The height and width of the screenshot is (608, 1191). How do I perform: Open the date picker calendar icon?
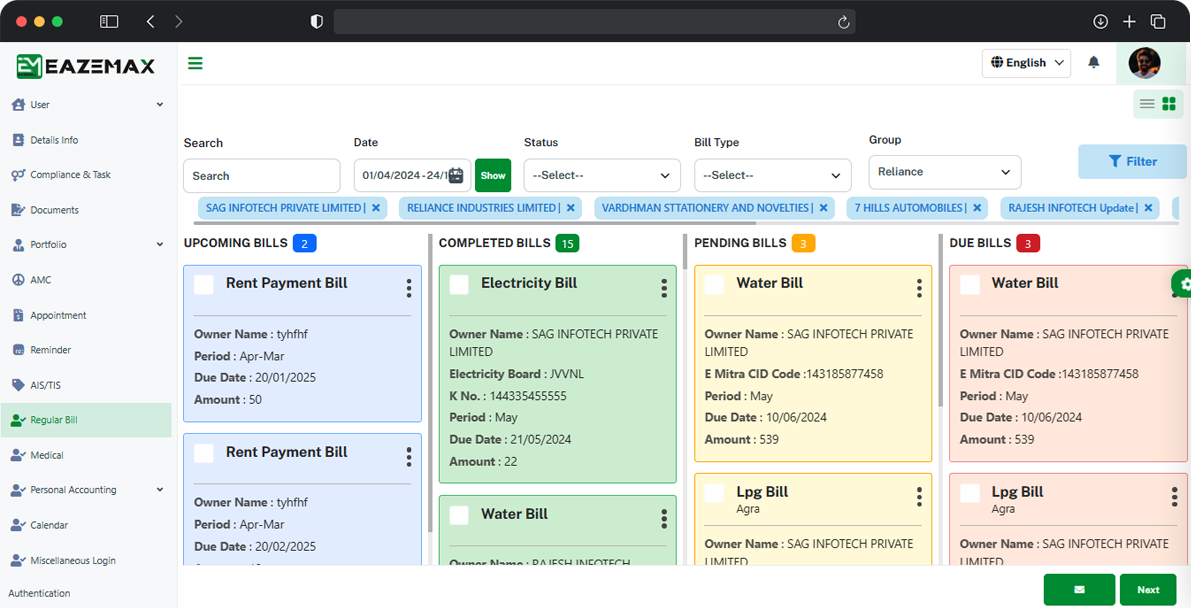click(456, 176)
